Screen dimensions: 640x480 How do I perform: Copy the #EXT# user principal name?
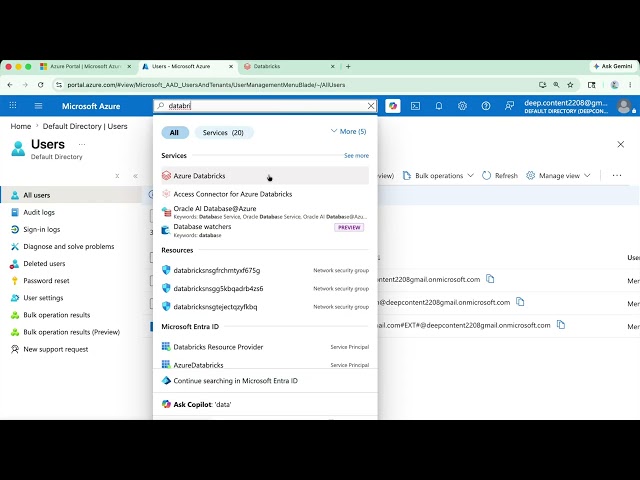tap(561, 324)
